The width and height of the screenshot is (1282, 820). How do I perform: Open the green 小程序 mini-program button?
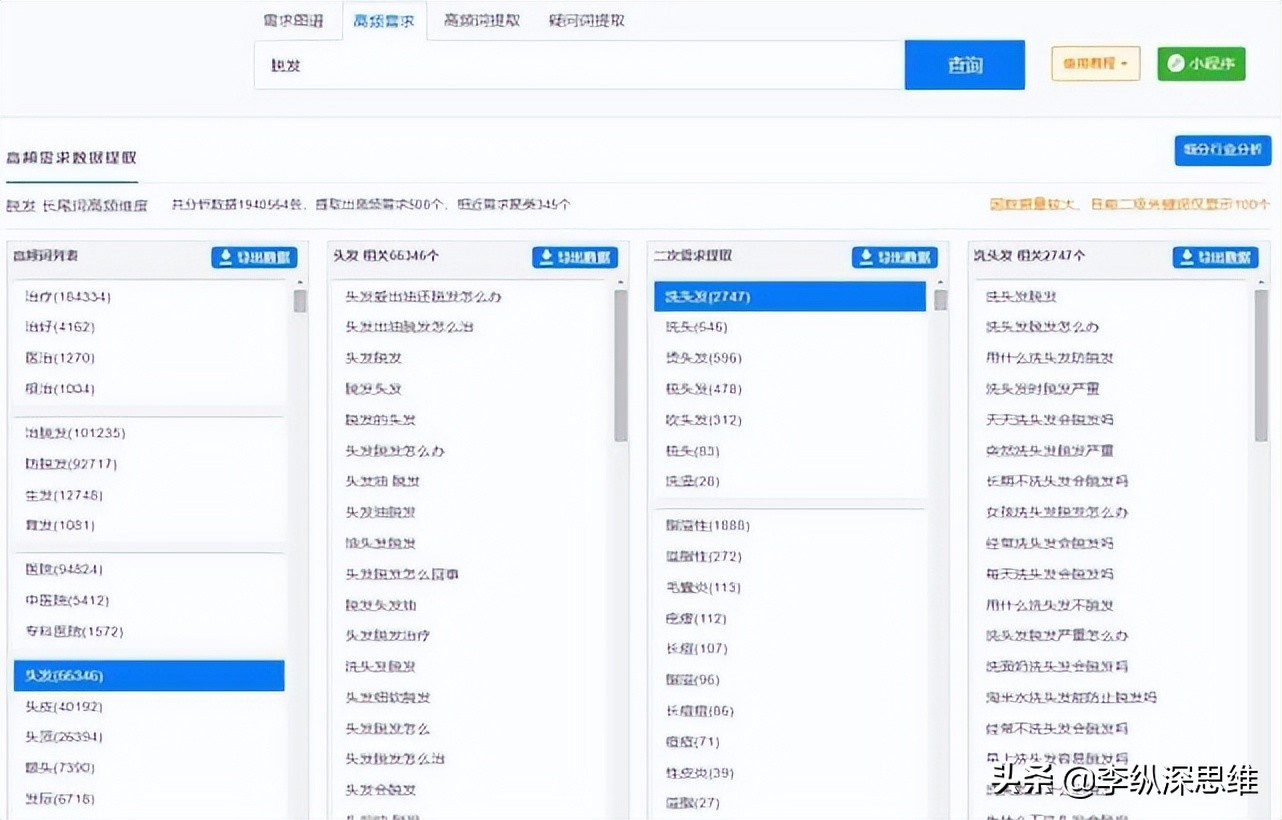click(1200, 62)
